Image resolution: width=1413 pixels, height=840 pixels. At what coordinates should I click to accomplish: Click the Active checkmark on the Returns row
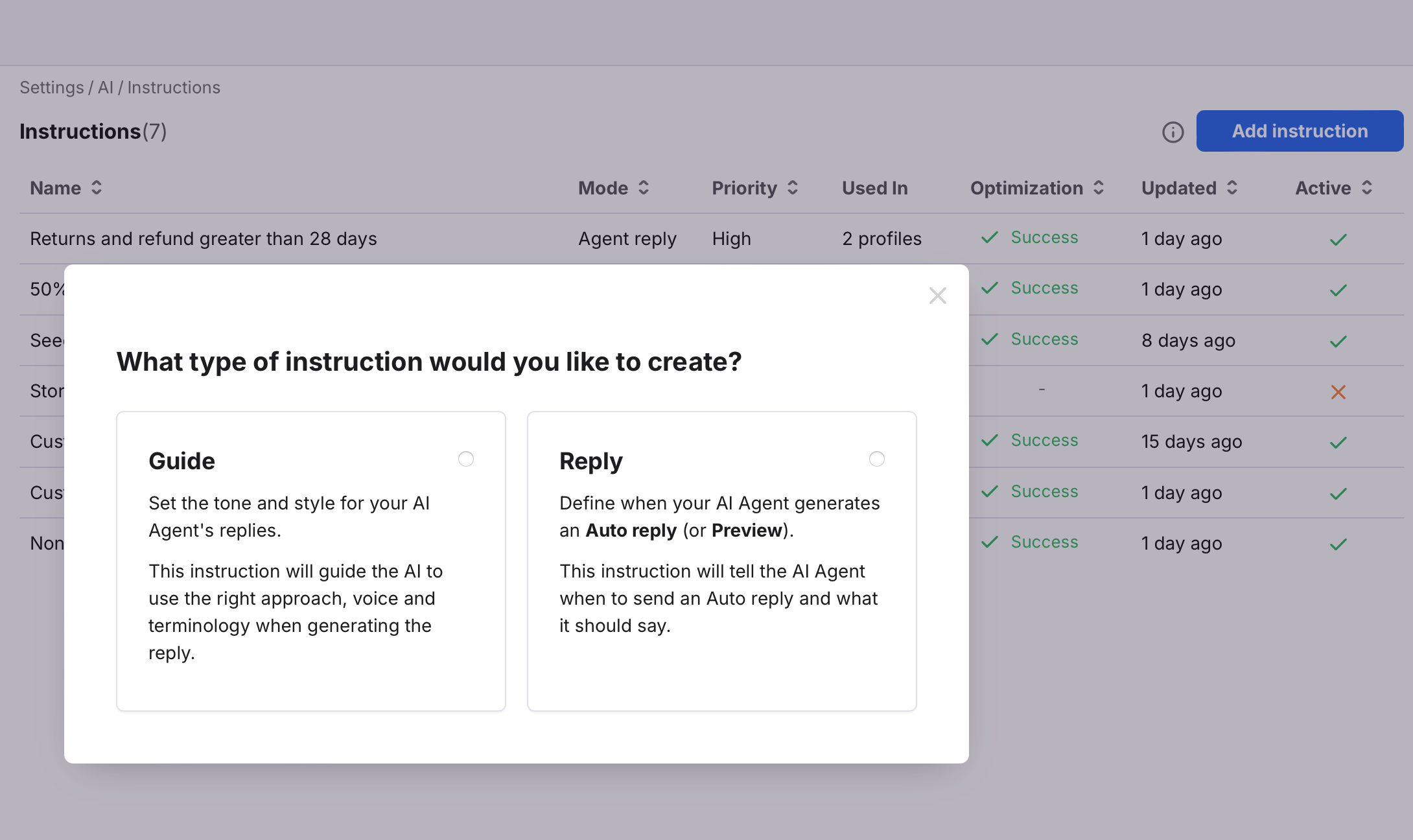click(1337, 240)
